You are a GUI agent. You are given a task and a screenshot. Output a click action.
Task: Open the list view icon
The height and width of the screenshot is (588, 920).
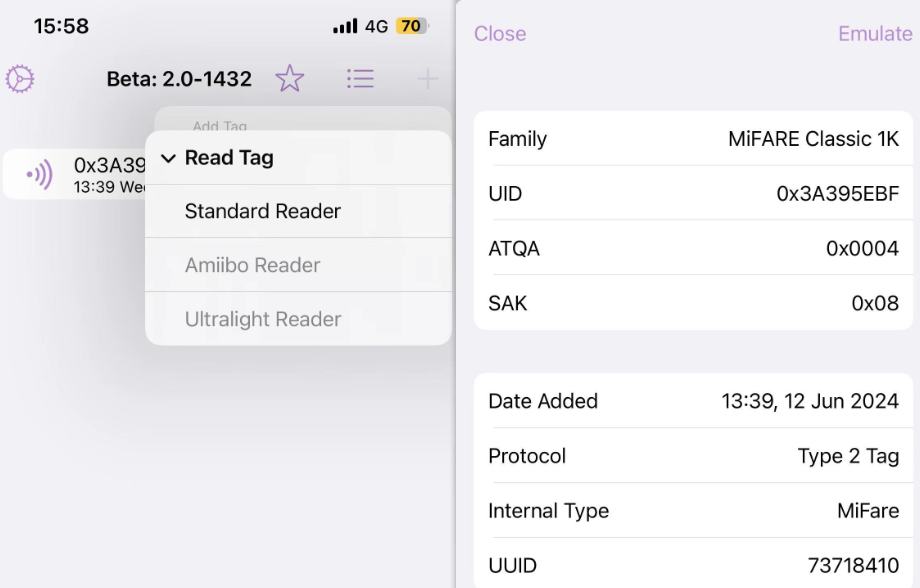[360, 79]
